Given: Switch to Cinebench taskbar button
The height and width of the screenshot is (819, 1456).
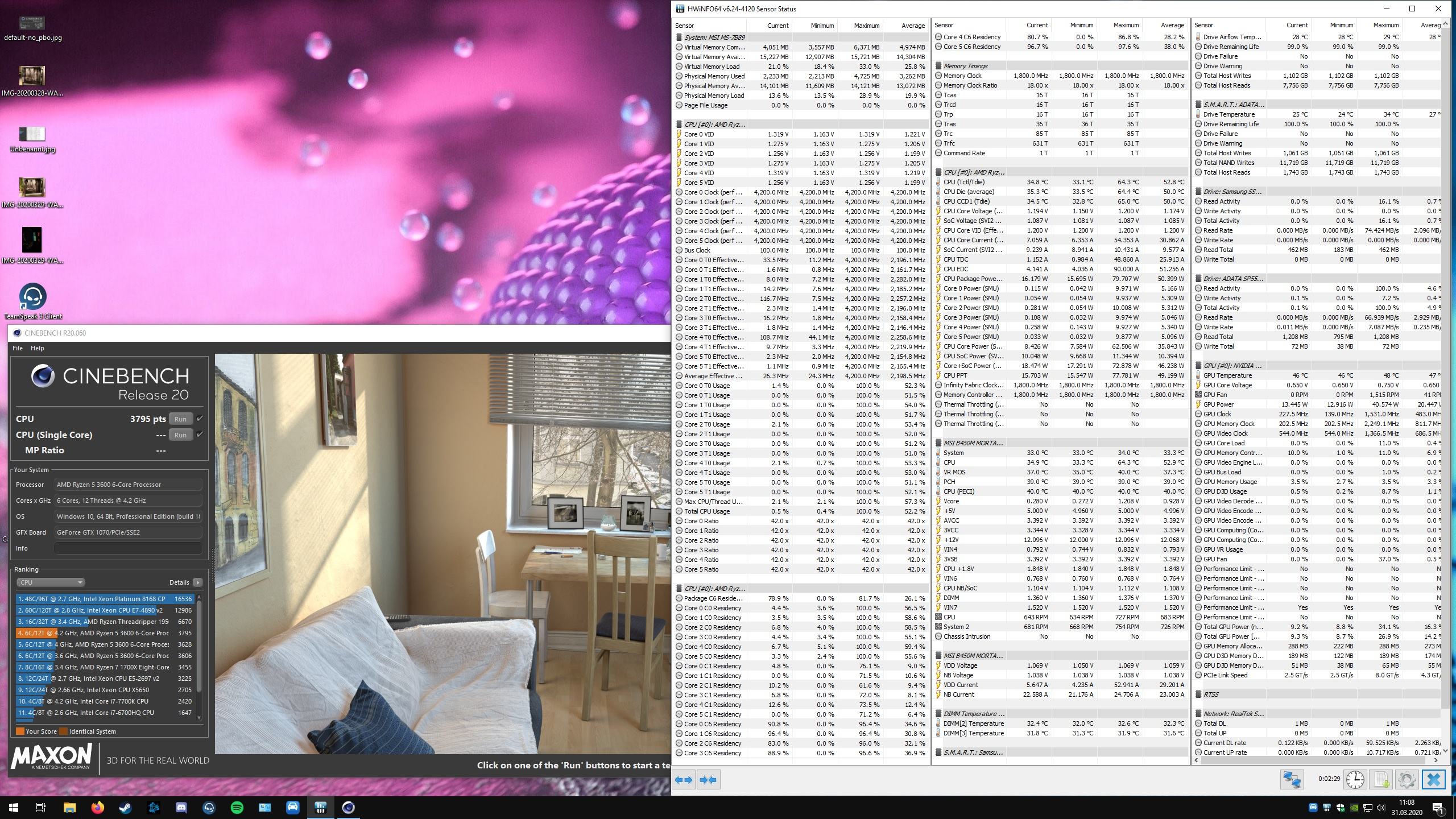Looking at the screenshot, I should (348, 807).
